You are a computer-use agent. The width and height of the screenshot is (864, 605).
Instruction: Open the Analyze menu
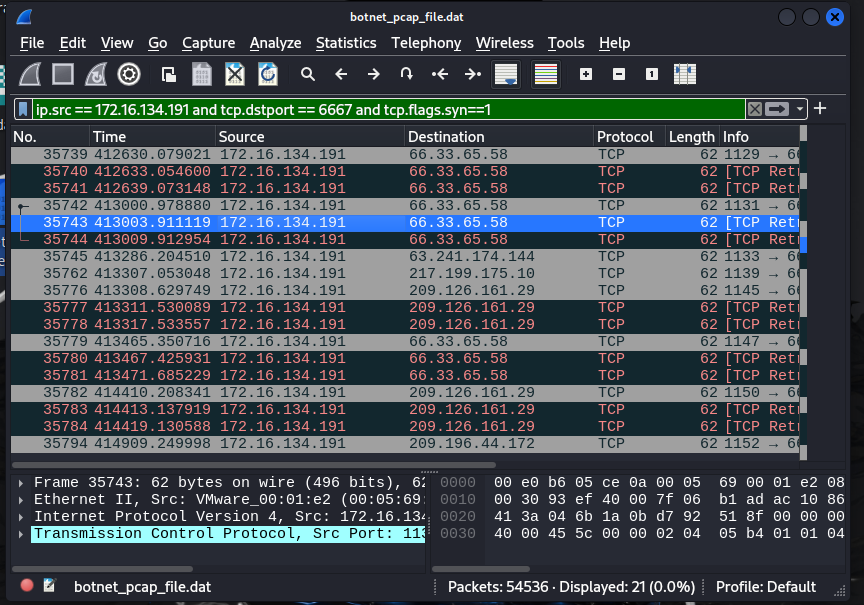click(275, 43)
